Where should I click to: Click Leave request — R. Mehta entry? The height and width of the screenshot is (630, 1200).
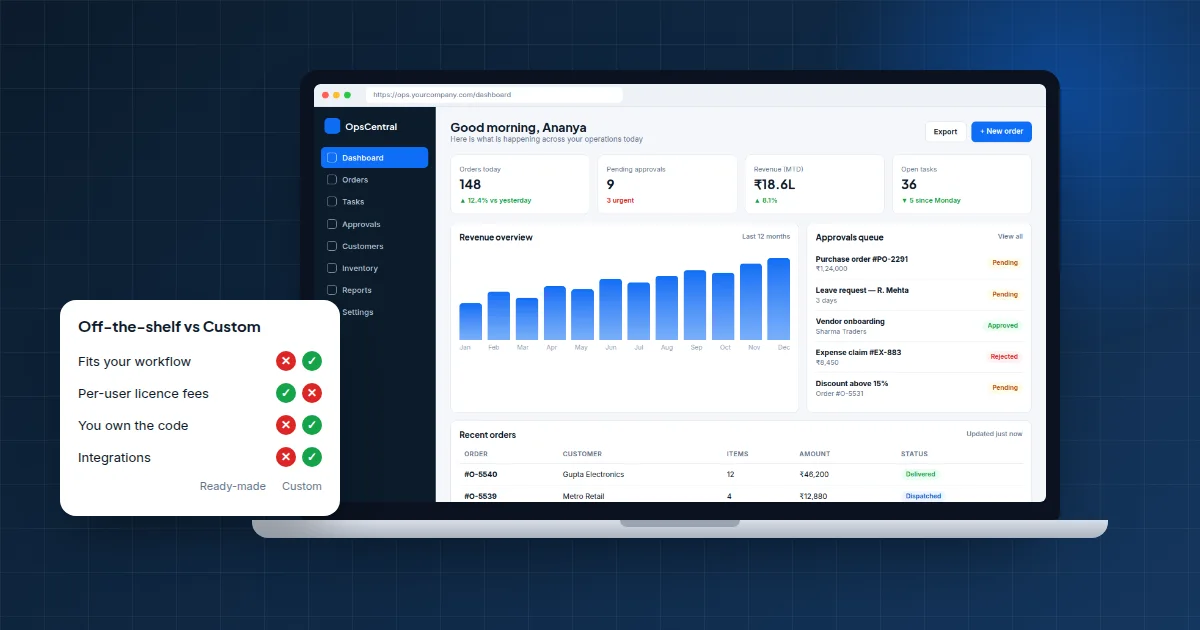(x=919, y=294)
